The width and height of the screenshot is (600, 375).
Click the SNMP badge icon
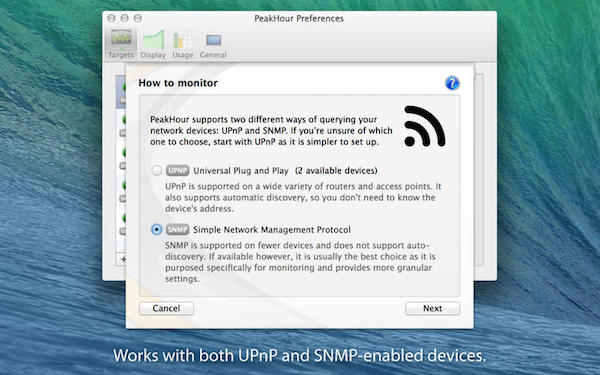click(178, 230)
